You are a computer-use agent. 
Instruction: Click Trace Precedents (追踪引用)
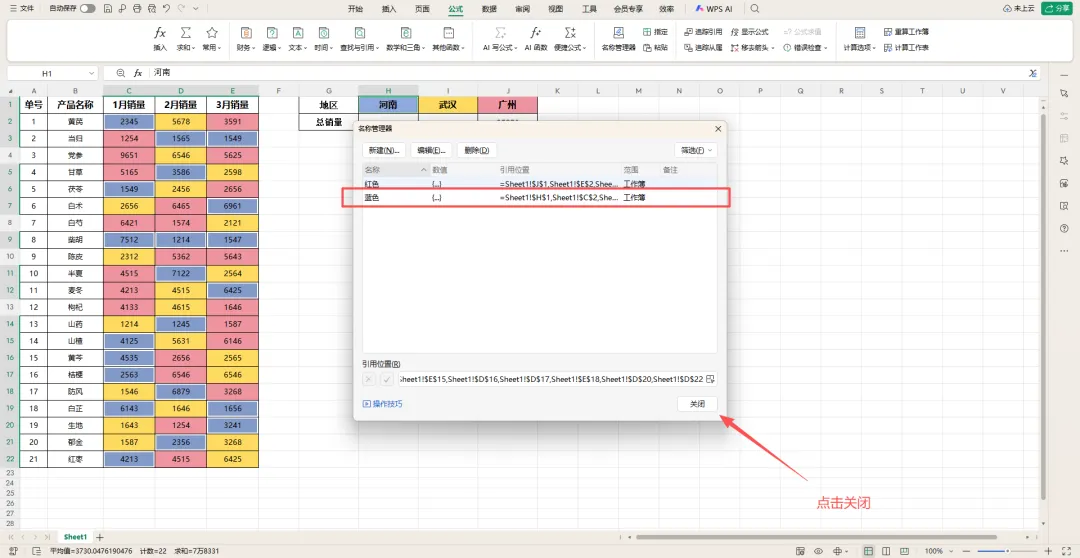[703, 32]
